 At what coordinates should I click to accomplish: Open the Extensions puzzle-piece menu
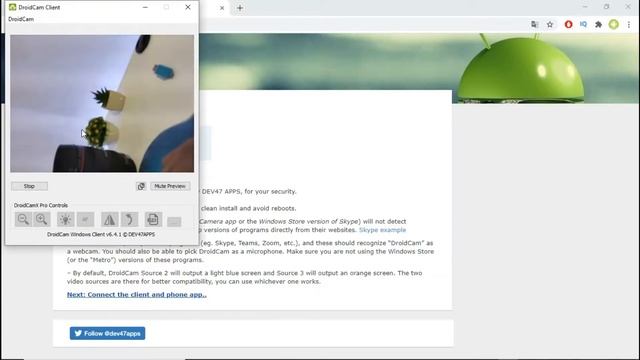pos(598,24)
